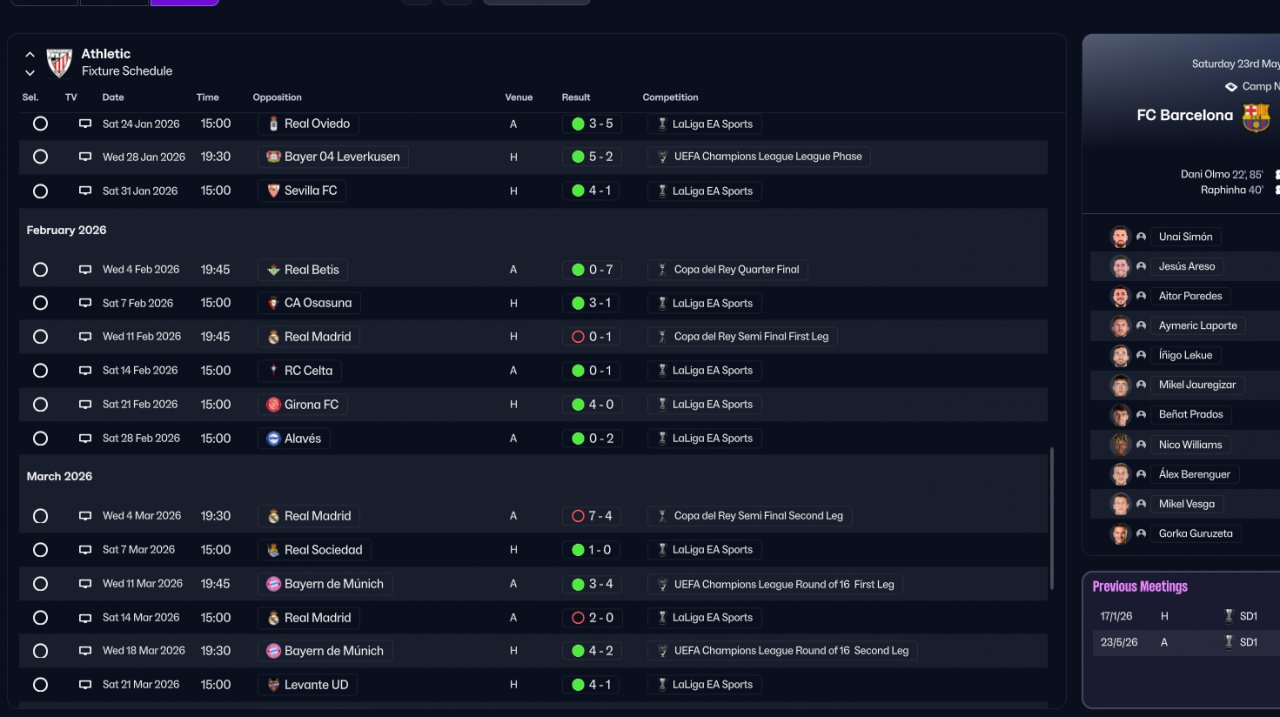Sort fixtures by the Competition column header
1280x717 pixels.
pos(670,98)
